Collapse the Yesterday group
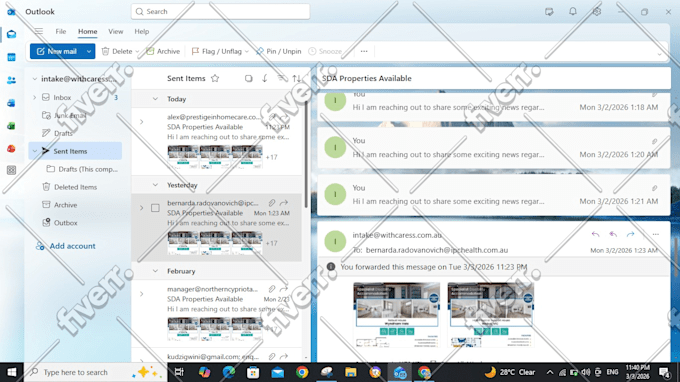680x382 pixels. [x=155, y=185]
